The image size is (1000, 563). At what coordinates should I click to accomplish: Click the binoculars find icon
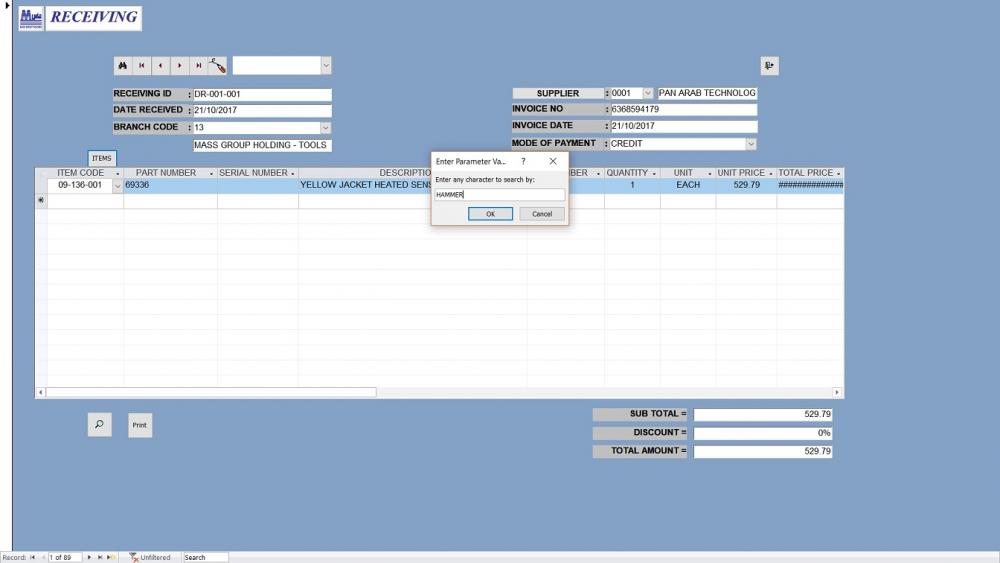pyautogui.click(x=122, y=66)
